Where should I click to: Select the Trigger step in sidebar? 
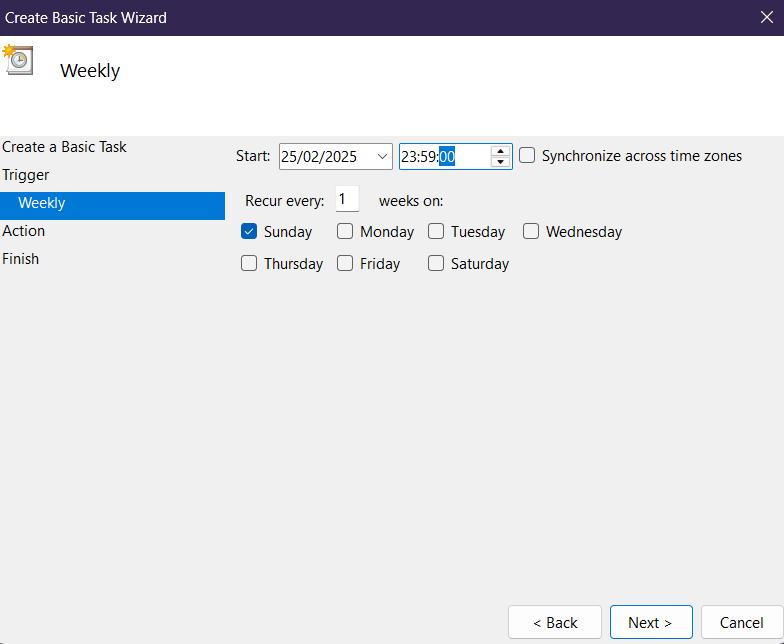25,175
